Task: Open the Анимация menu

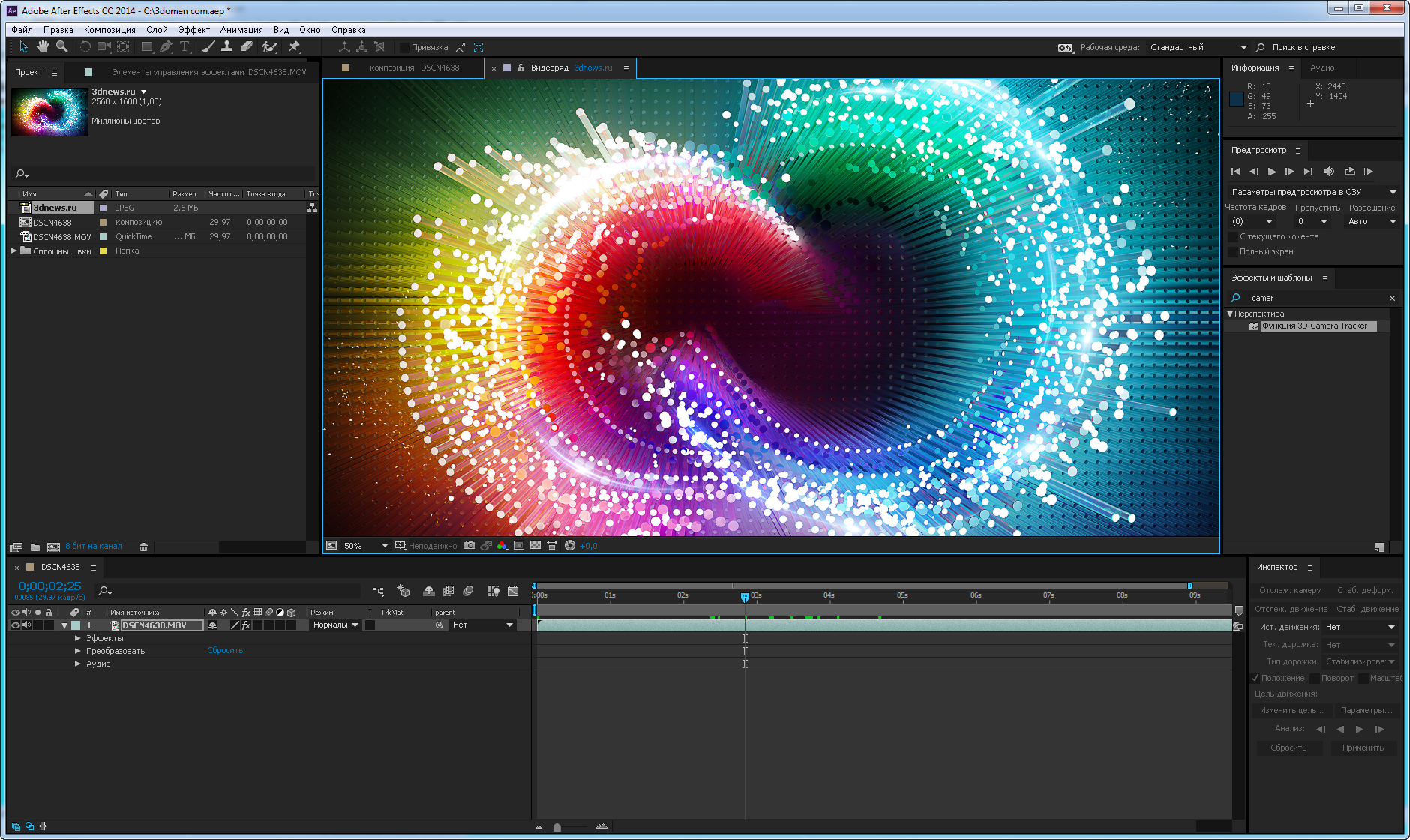Action: click(241, 30)
